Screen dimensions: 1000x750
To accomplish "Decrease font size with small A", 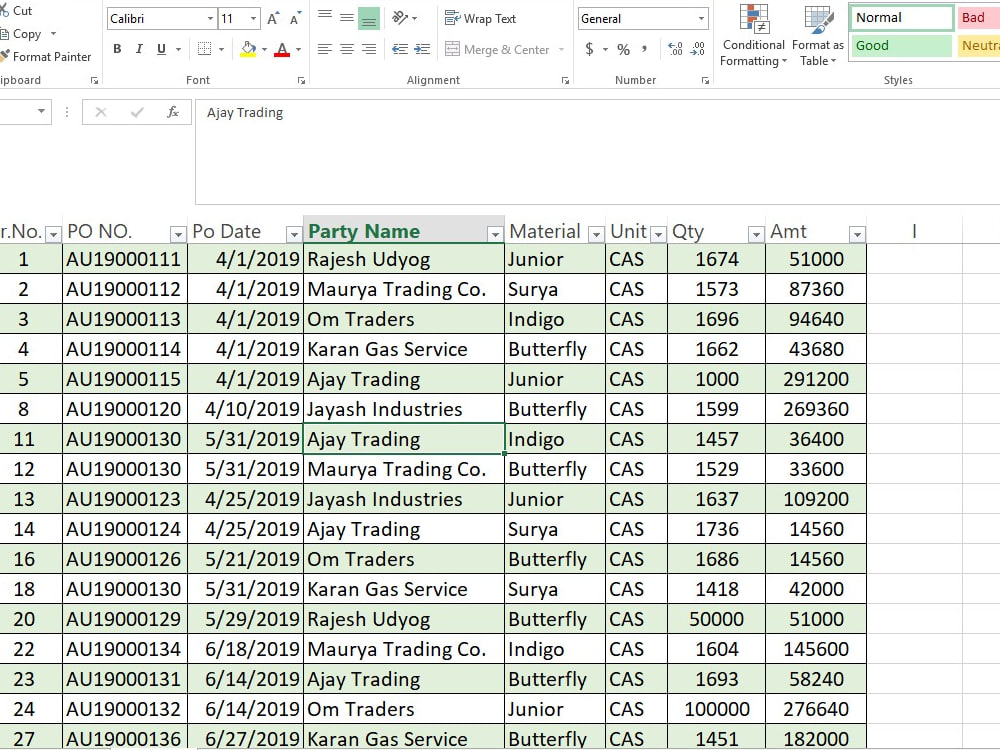I will 295,19.
